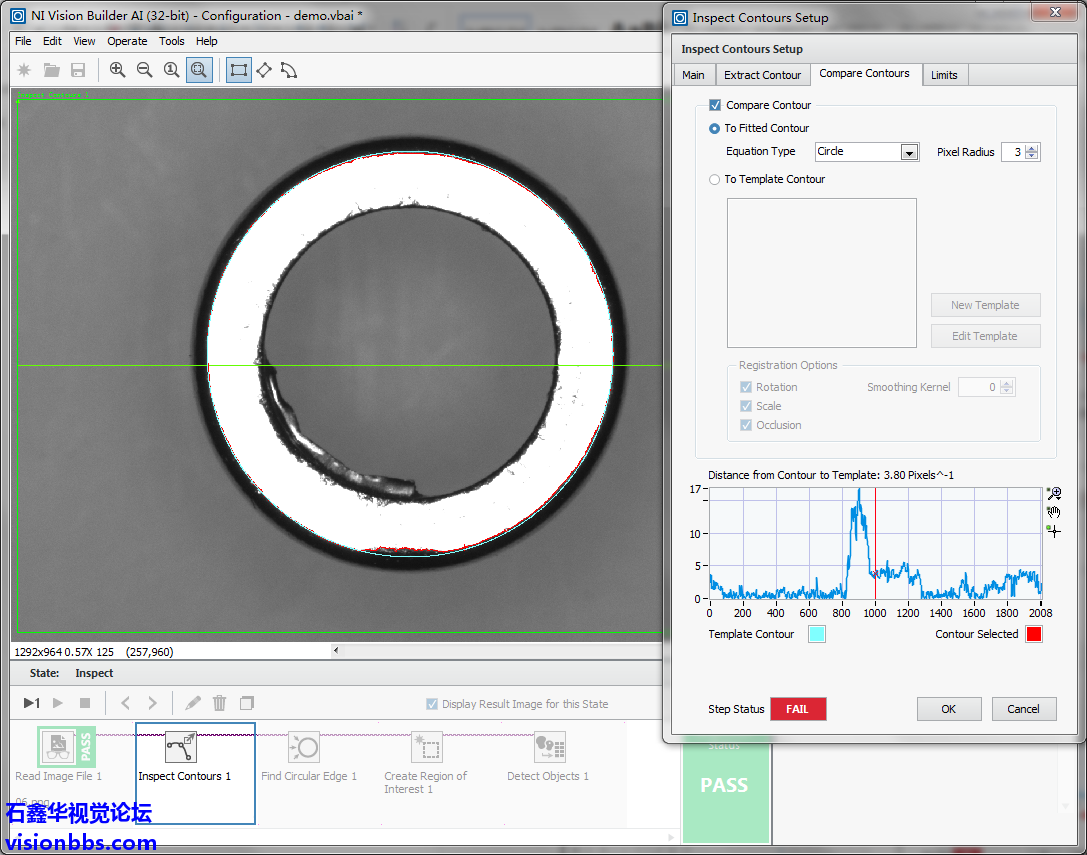Open the Edit menu
The height and width of the screenshot is (855, 1087).
[x=52, y=41]
